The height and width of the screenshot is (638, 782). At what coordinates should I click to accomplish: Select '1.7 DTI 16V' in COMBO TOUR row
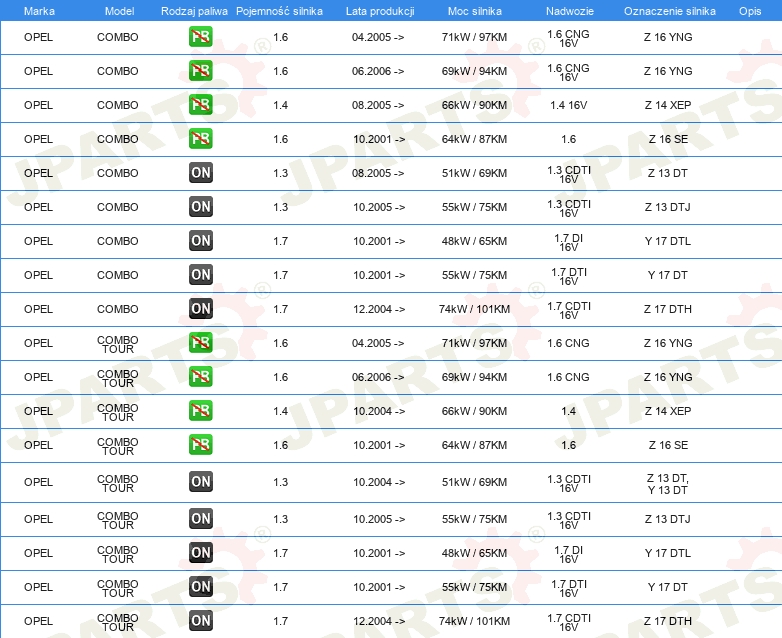click(x=569, y=589)
